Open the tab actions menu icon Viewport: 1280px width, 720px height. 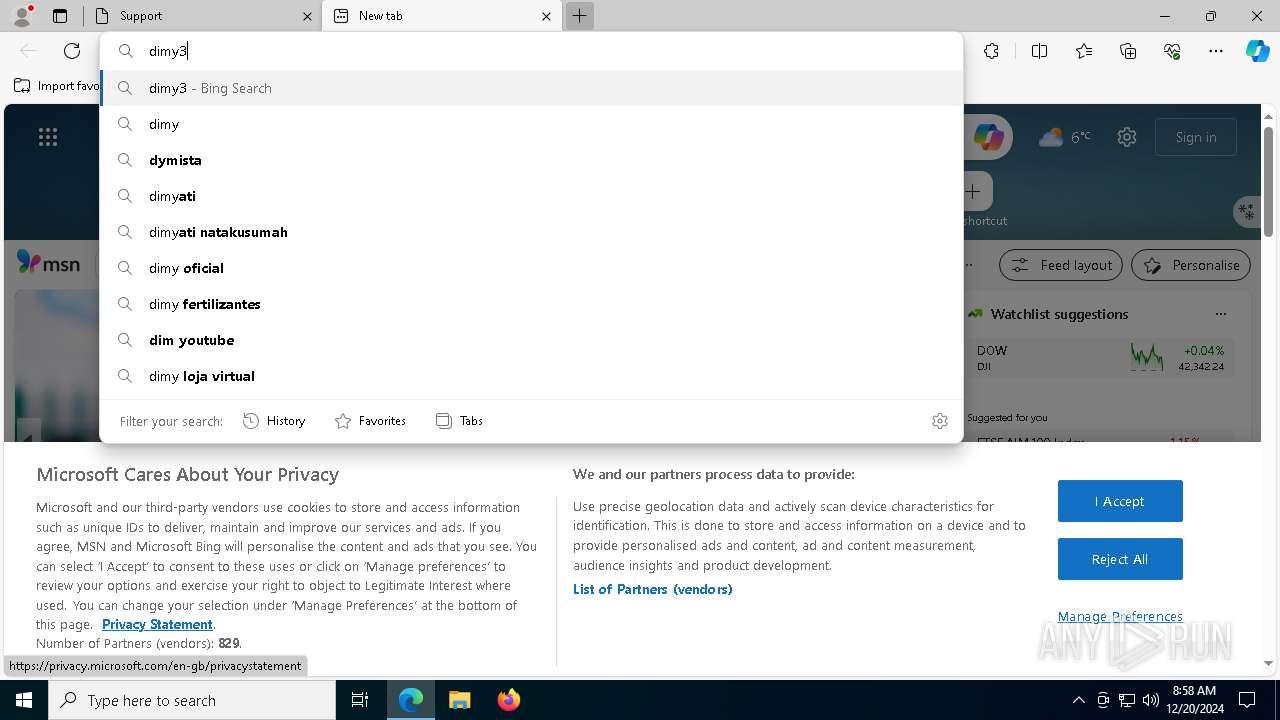point(60,16)
